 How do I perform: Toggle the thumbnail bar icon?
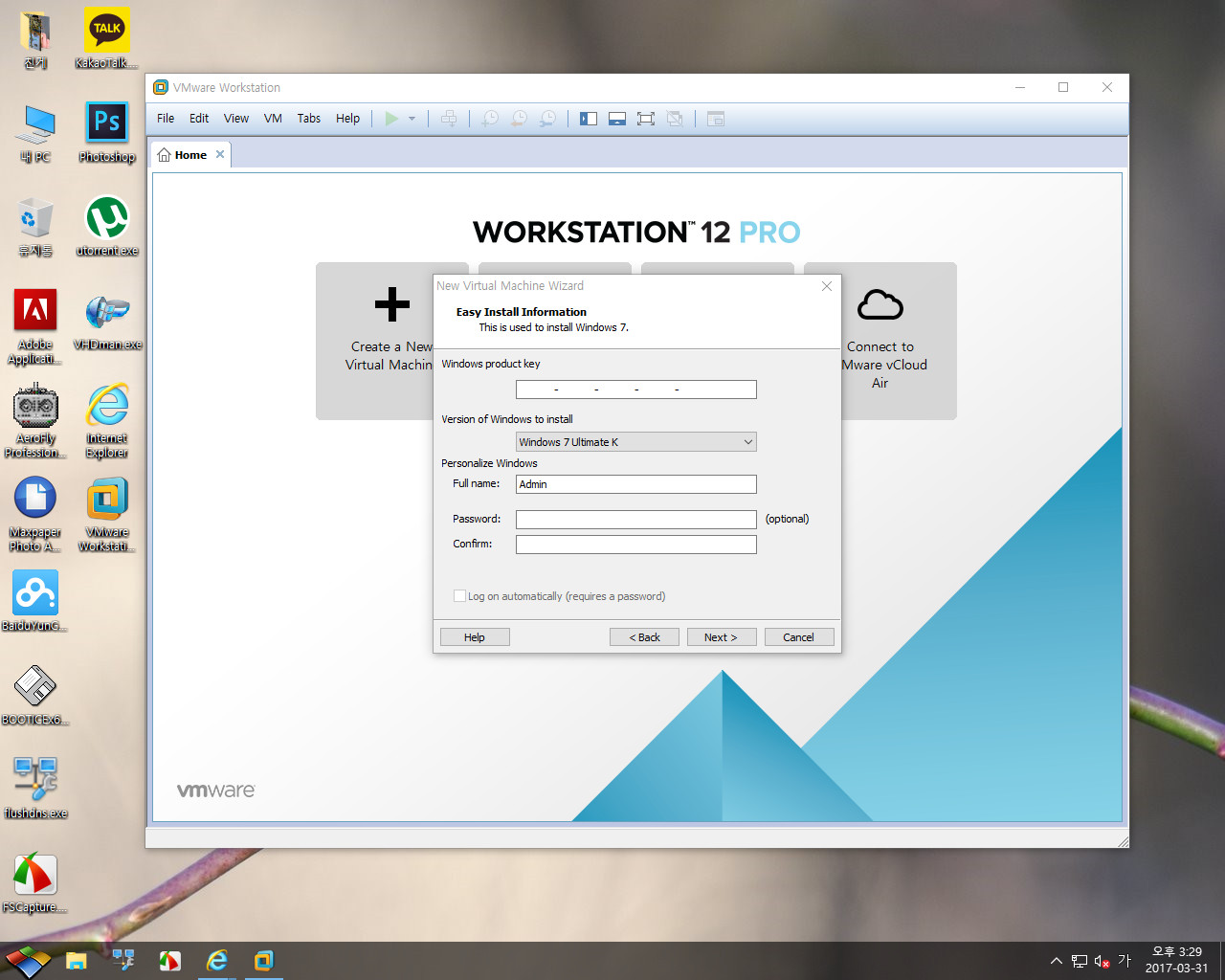617,119
